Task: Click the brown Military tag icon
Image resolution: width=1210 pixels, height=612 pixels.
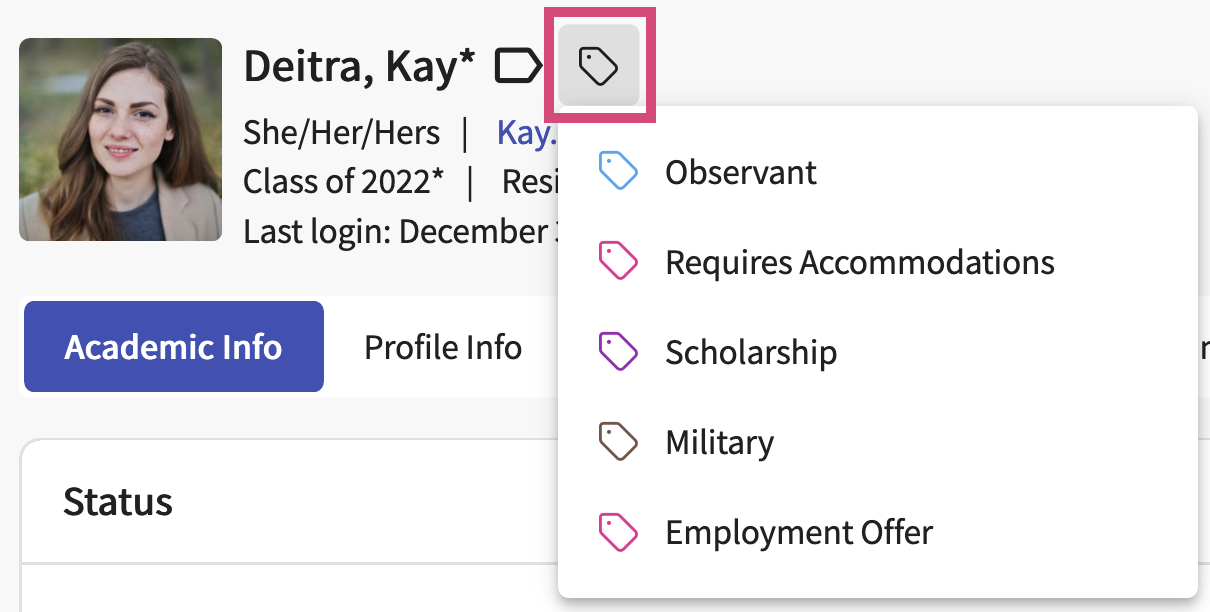Action: 618,442
